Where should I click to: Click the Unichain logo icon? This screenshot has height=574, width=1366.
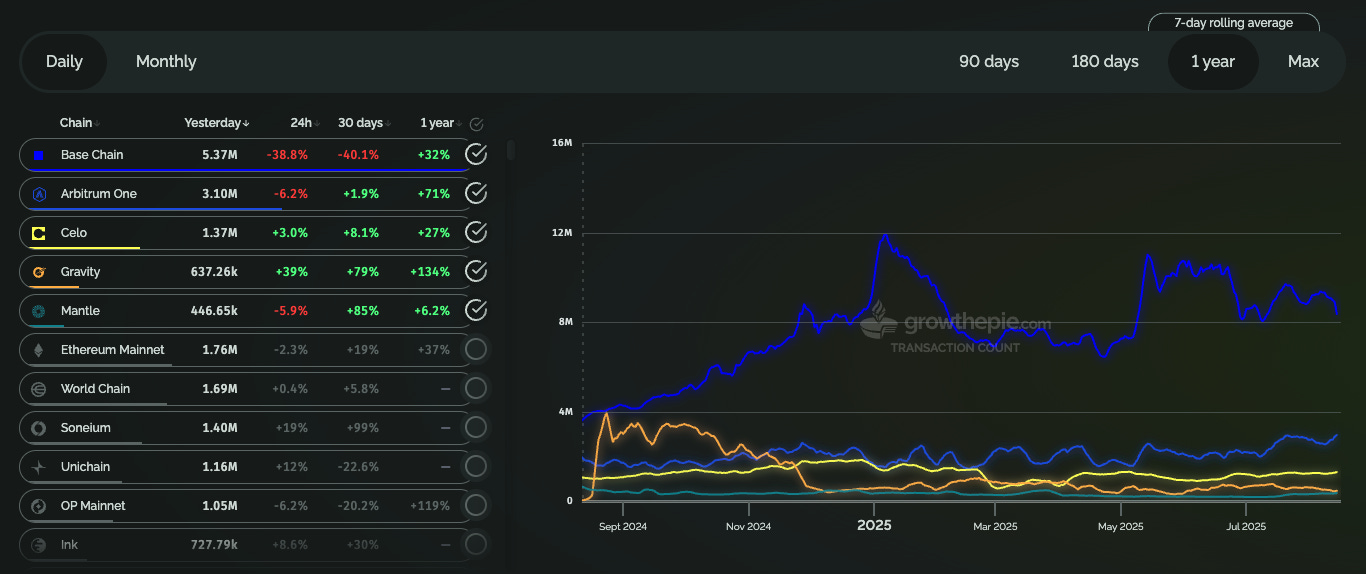(39, 467)
